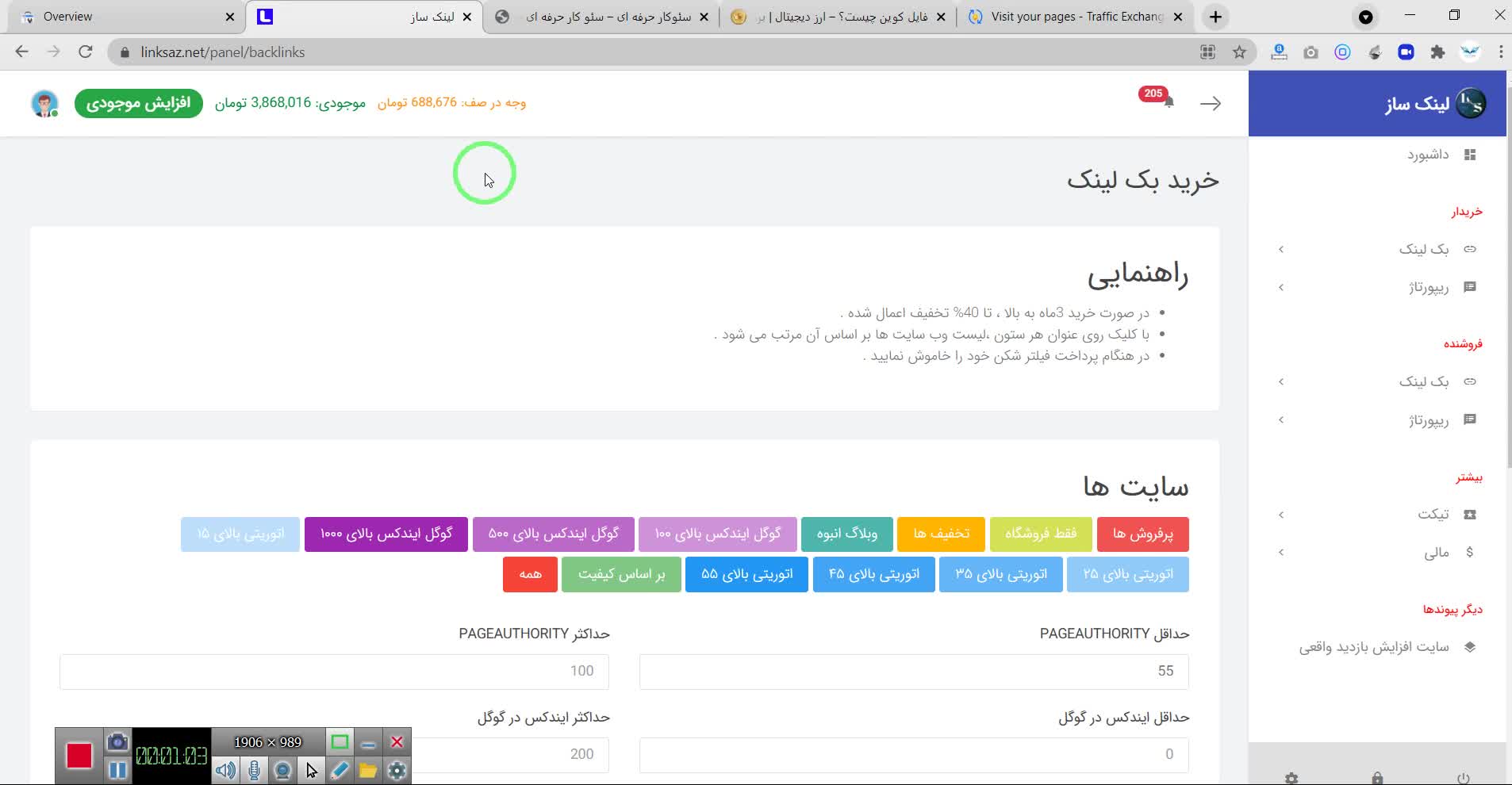This screenshot has height=785, width=1512.
Task: Toggle the recorder speaker audio icon
Action: coord(225,770)
